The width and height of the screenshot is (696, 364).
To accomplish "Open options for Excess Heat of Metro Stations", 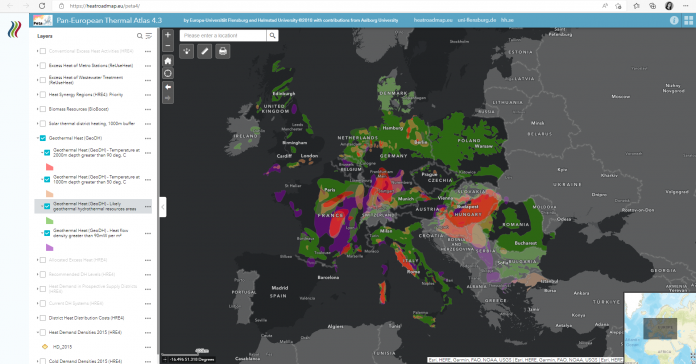I will tap(148, 66).
